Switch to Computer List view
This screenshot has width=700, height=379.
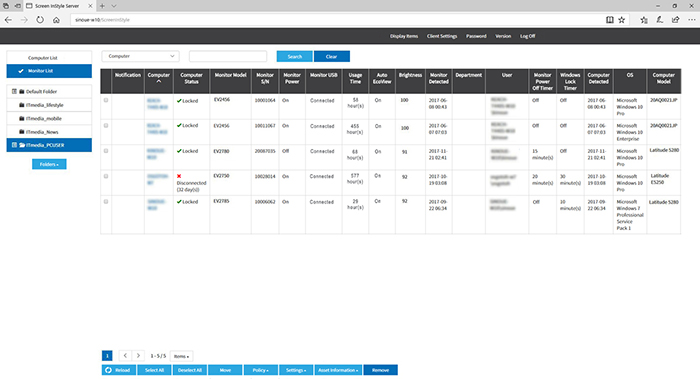point(49,58)
